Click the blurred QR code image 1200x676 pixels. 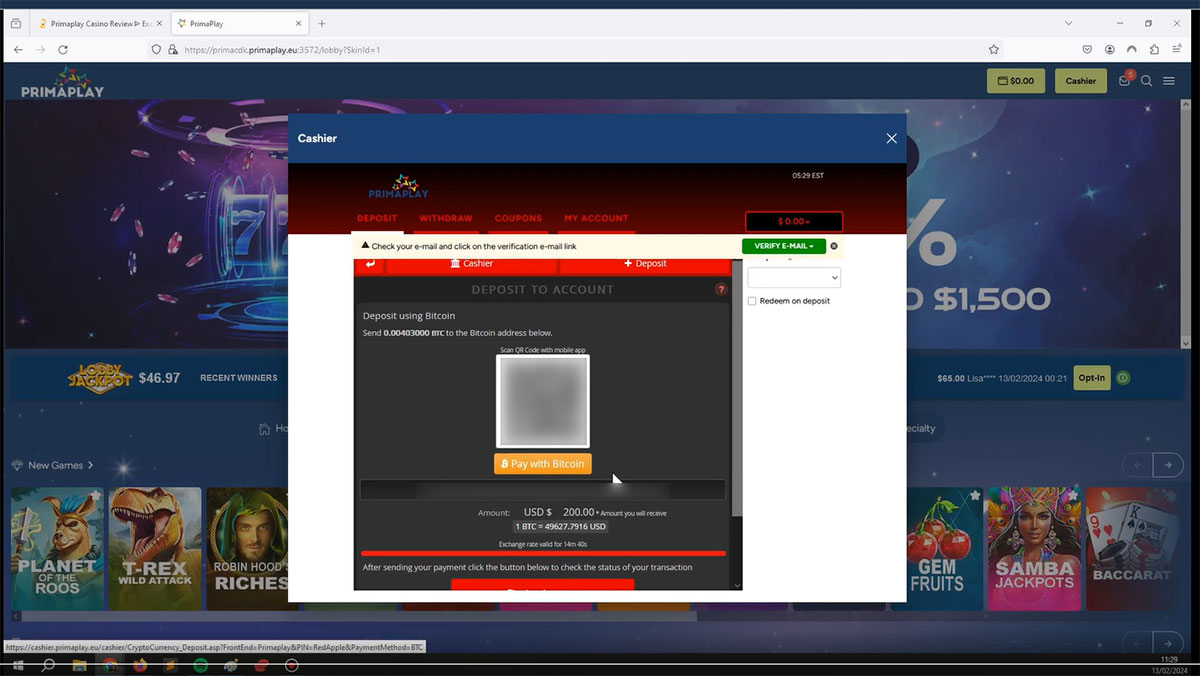coord(543,401)
